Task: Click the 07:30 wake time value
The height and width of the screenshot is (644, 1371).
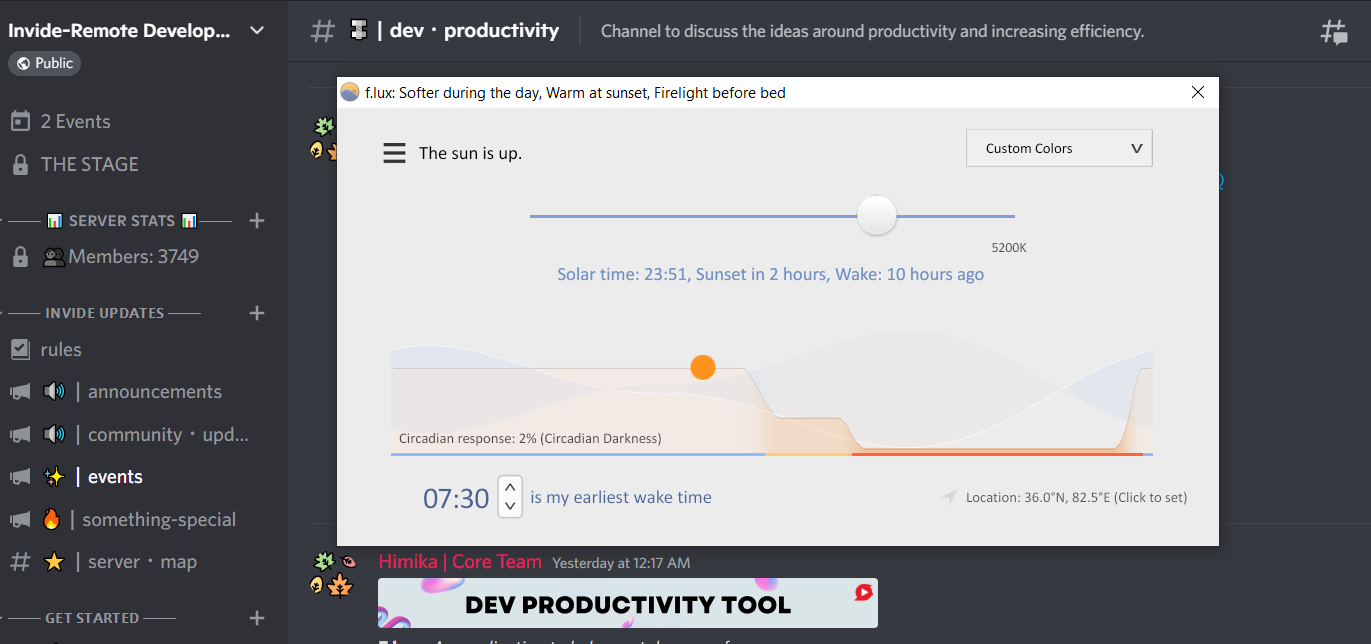Action: point(456,498)
